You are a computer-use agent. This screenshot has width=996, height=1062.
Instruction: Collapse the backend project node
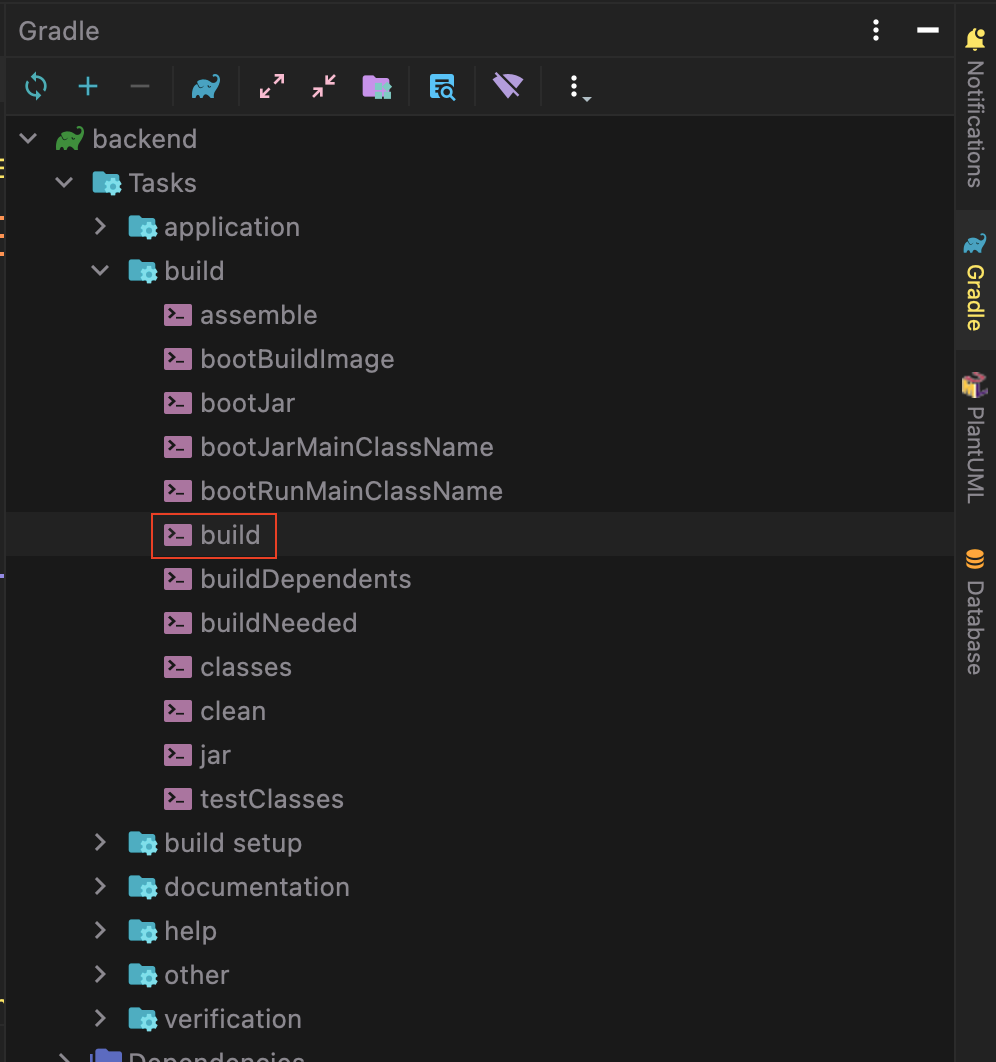click(28, 139)
